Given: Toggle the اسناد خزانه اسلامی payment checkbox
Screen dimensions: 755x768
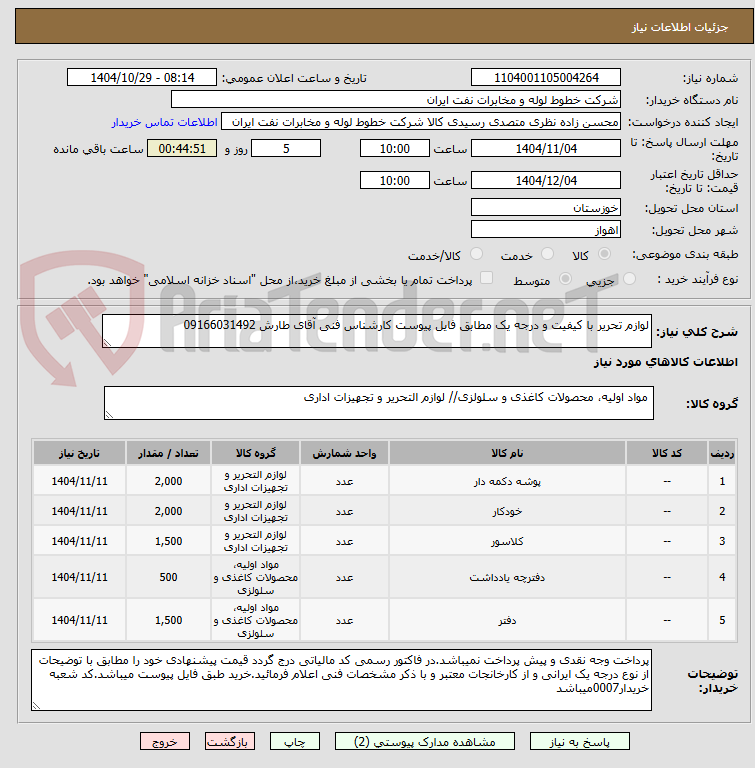Looking at the screenshot, I should tap(487, 278).
